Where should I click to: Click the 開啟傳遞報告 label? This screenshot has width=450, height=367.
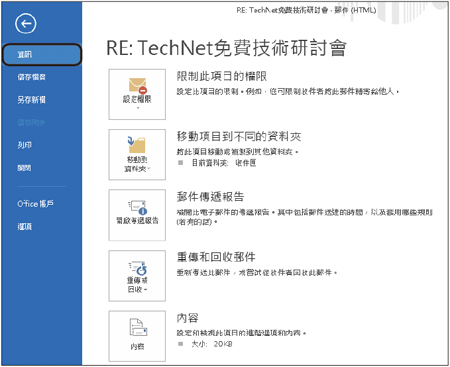pos(137,221)
